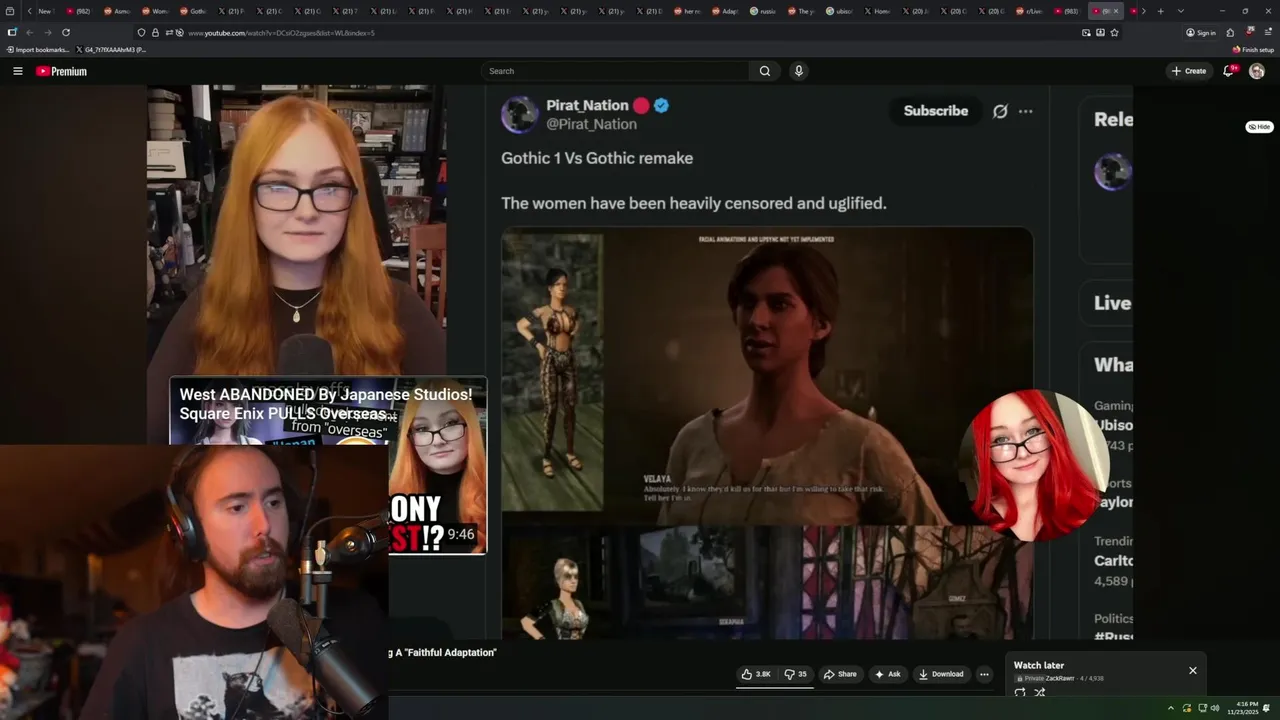Click the tracking protection shield icon
Viewport: 1280px width, 720px height.
coord(141,32)
